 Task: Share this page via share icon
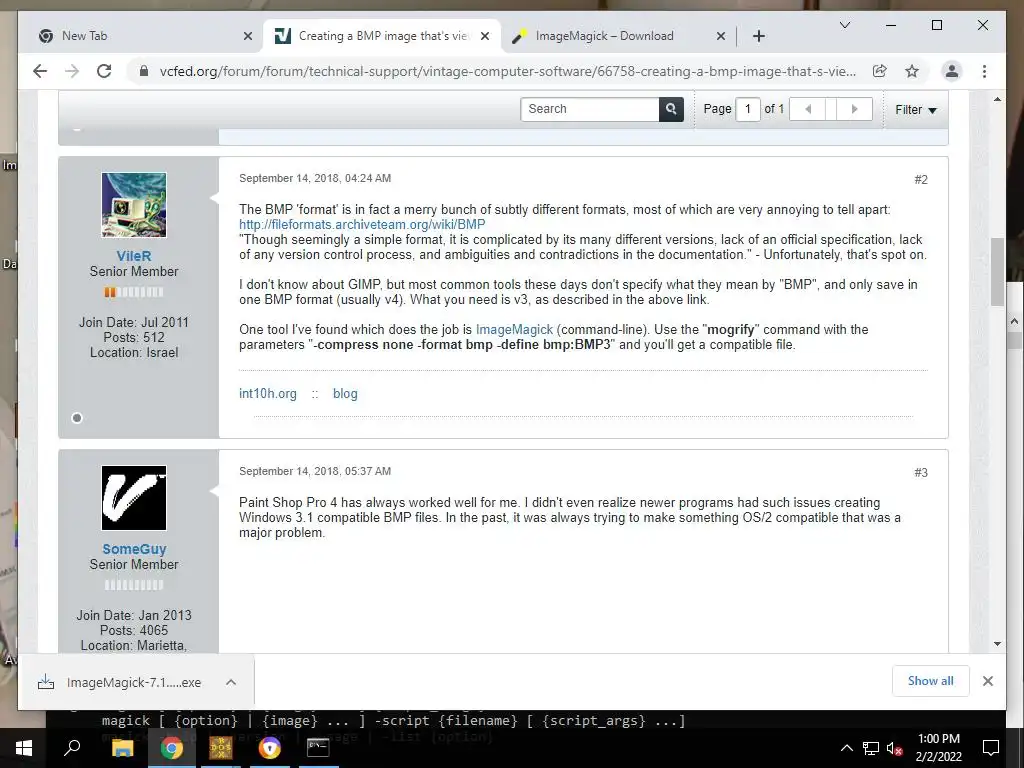880,71
